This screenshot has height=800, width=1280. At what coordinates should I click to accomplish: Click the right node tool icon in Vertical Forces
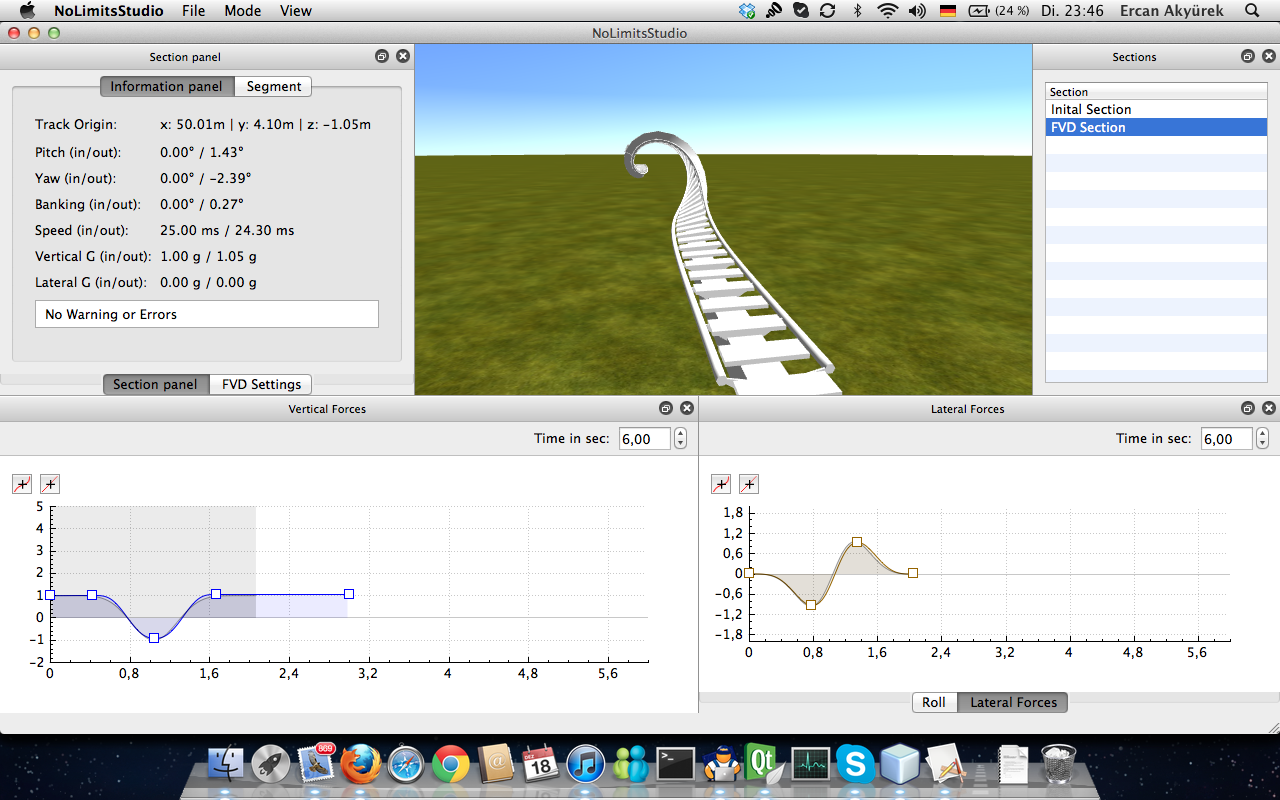point(50,485)
